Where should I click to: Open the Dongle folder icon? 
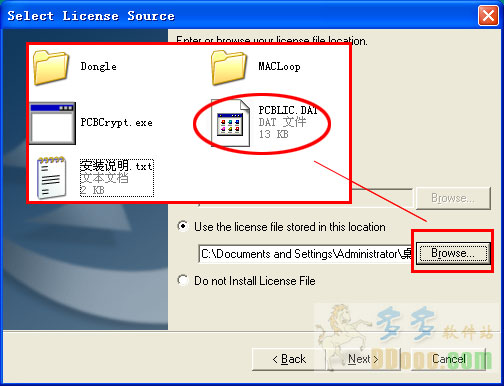coord(51,67)
